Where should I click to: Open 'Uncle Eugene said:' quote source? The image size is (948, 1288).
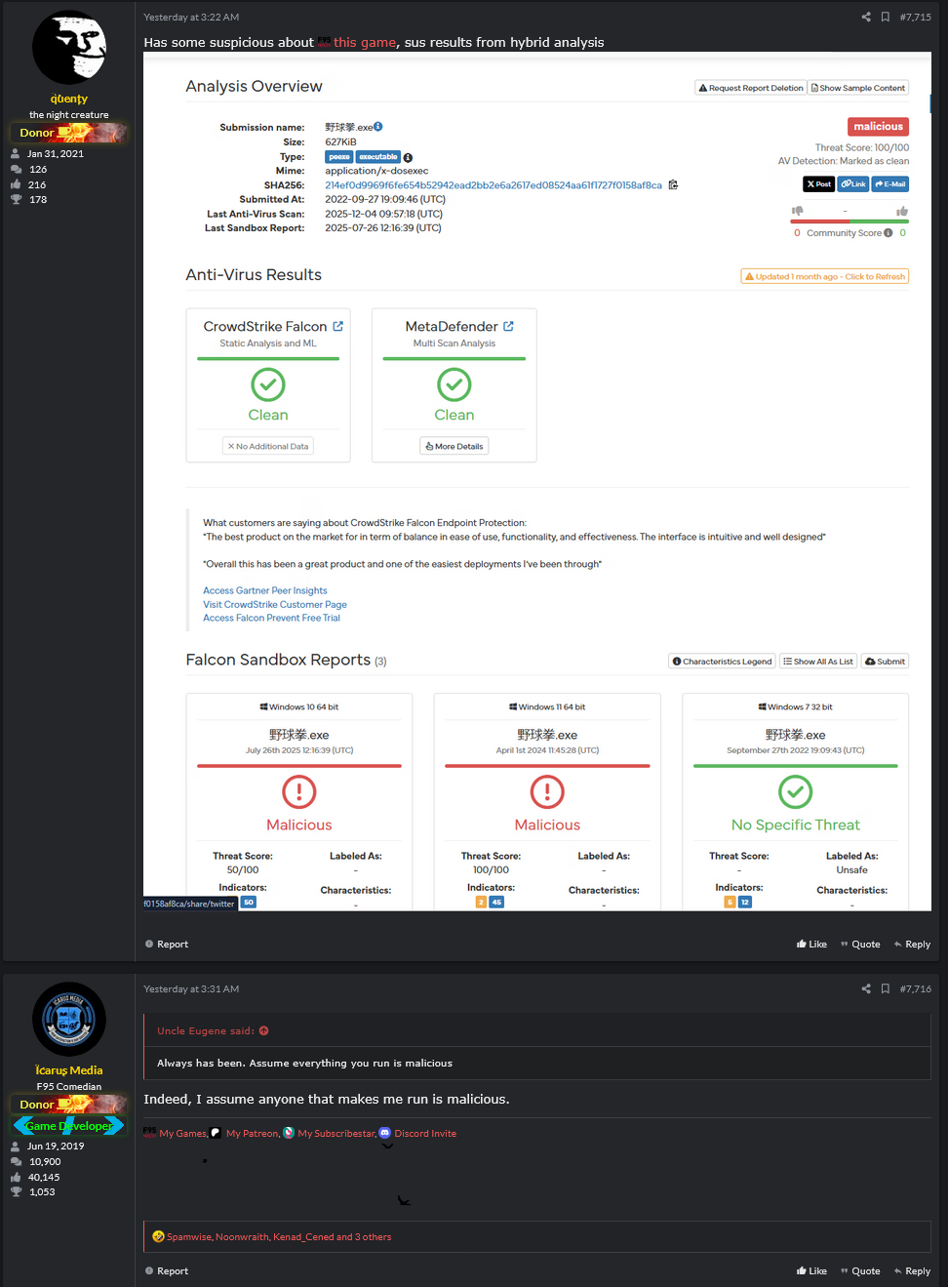206,1030
